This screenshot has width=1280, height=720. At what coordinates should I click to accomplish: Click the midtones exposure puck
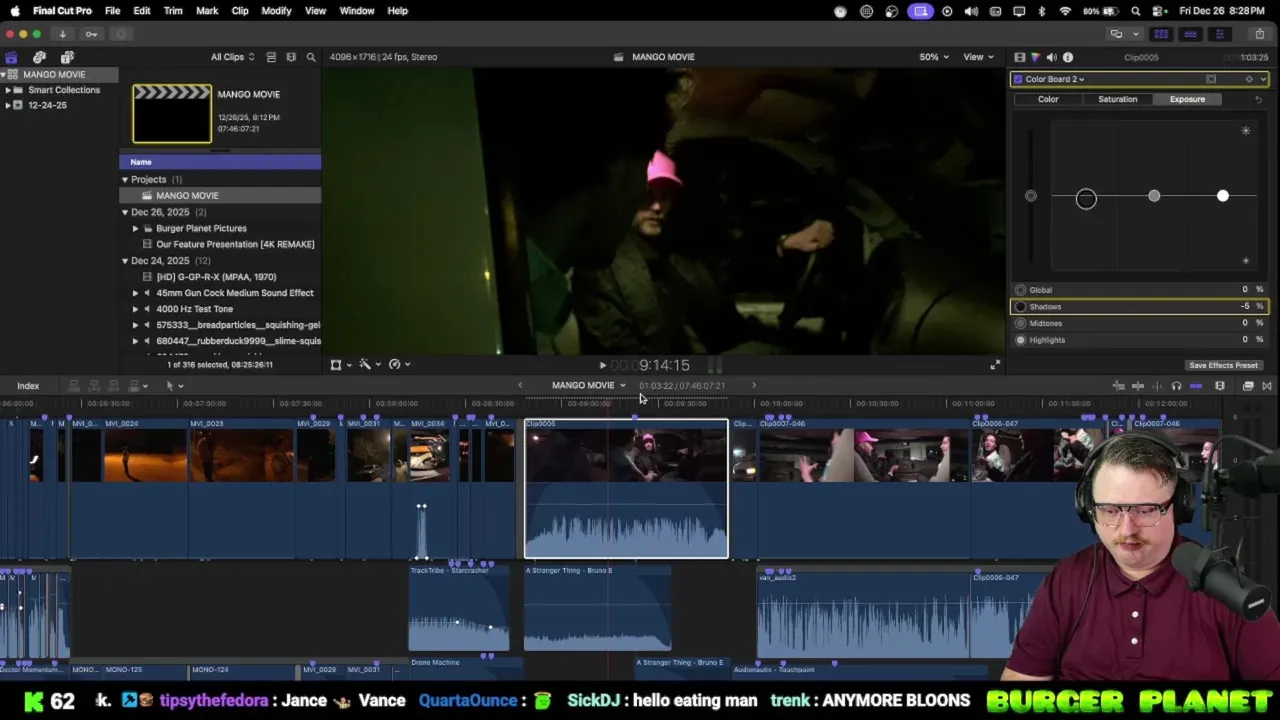(x=1154, y=196)
